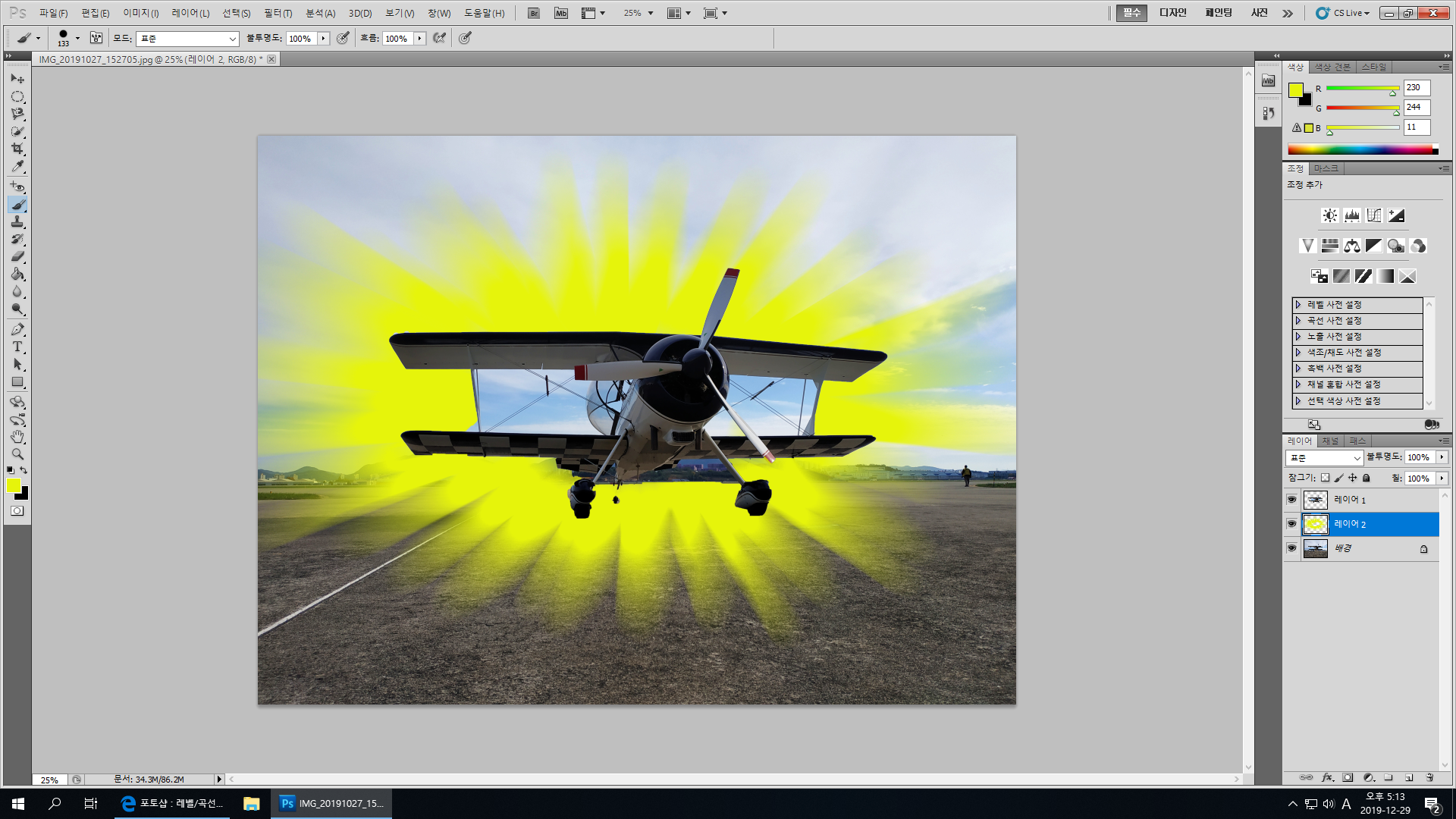This screenshot has height=819, width=1456.
Task: Hide the 레이어 1 layer
Action: pos(1291,500)
